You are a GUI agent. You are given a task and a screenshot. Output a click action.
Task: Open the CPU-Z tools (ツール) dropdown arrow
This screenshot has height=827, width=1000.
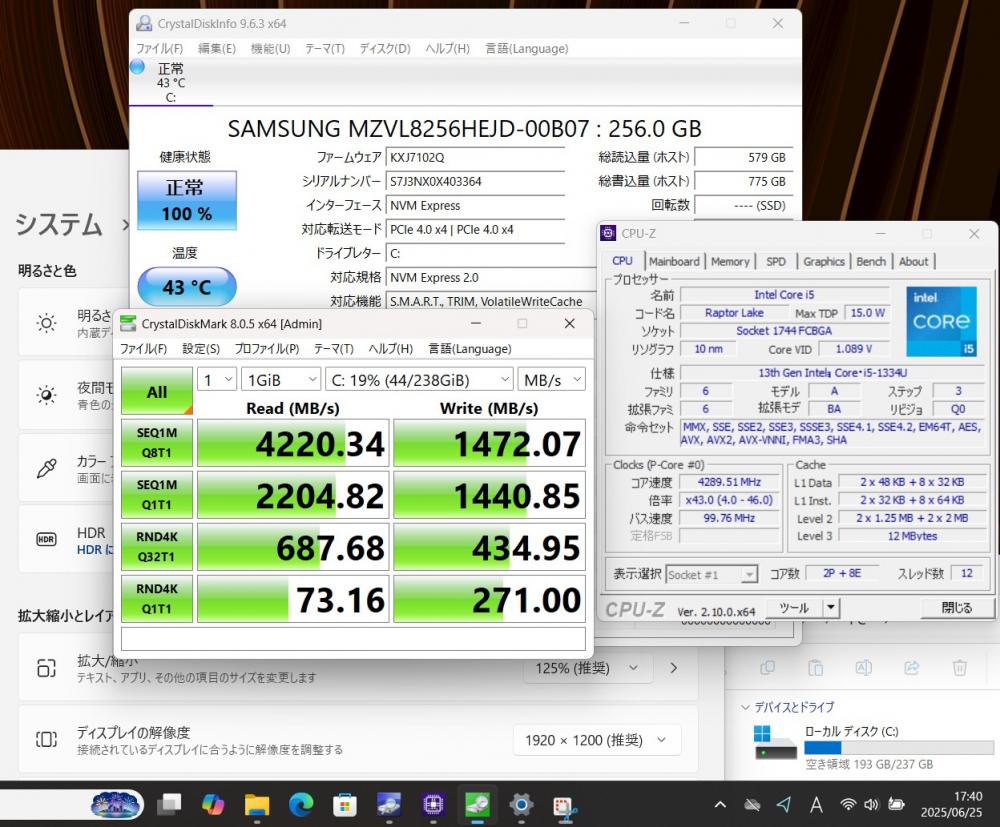[830, 607]
